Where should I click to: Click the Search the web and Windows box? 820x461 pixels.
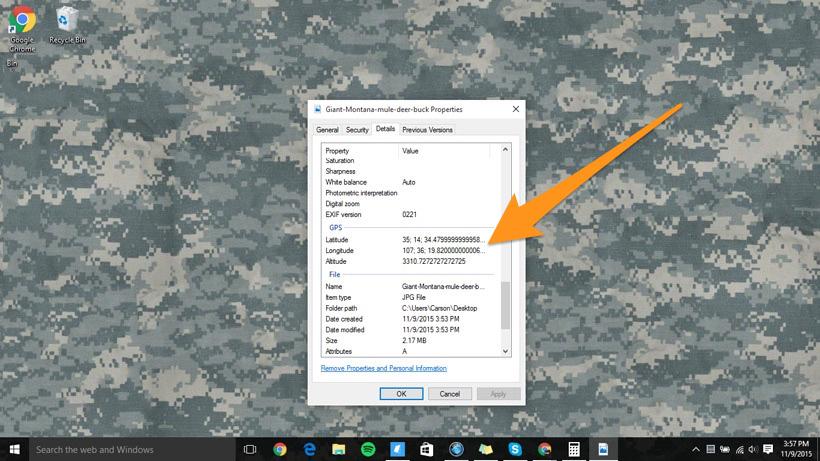[x=132, y=450]
